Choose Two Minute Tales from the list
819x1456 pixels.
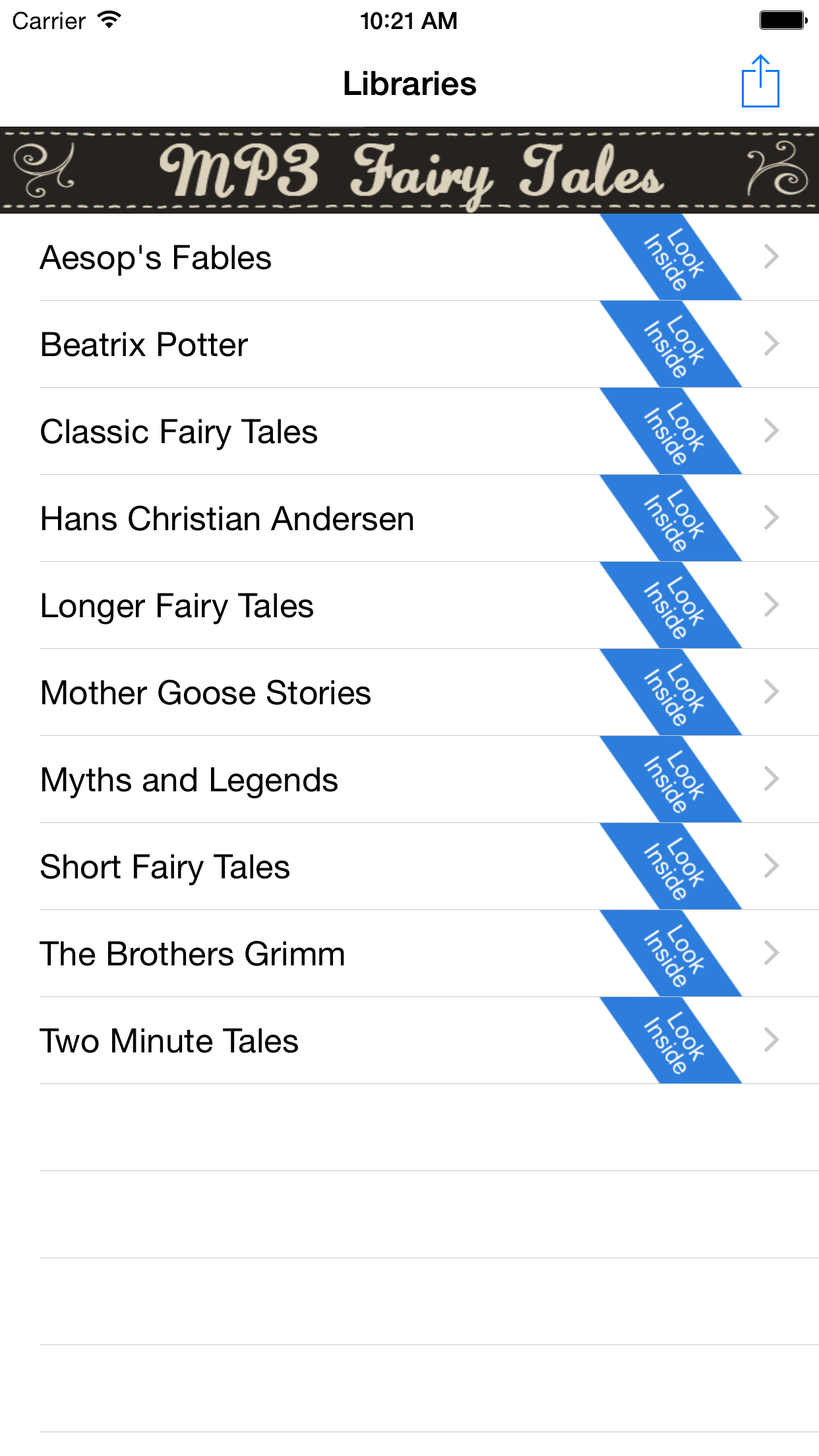(169, 1041)
